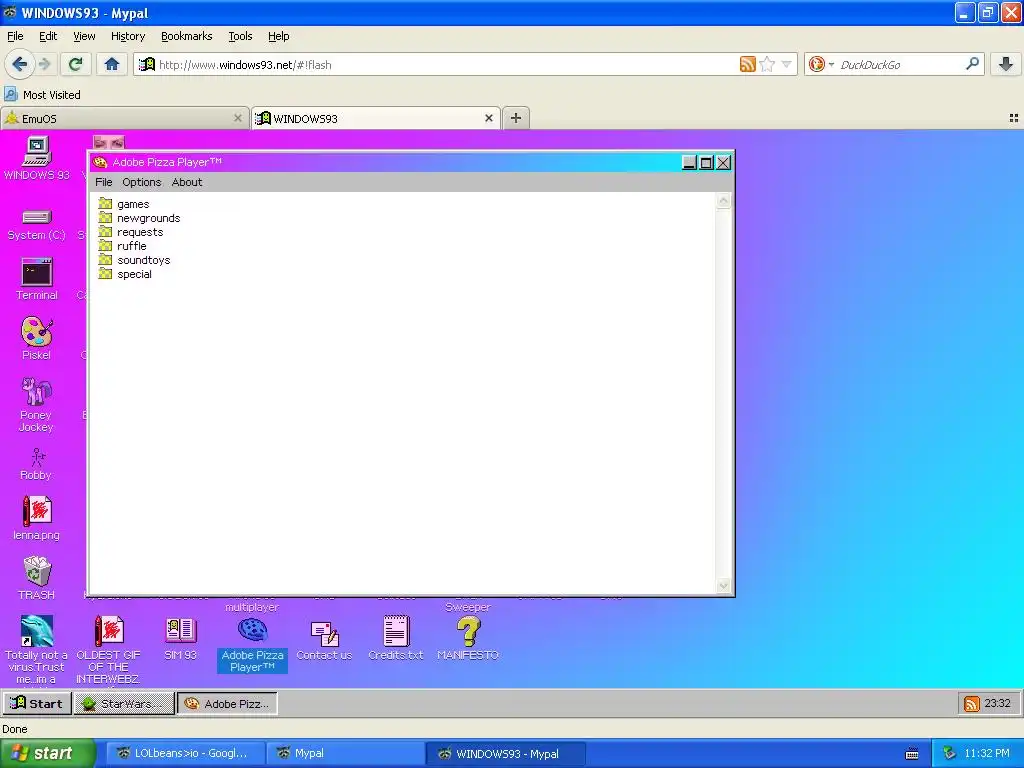Click scroll up arrow in Pizza Player
This screenshot has width=1024, height=768.
pyautogui.click(x=723, y=200)
